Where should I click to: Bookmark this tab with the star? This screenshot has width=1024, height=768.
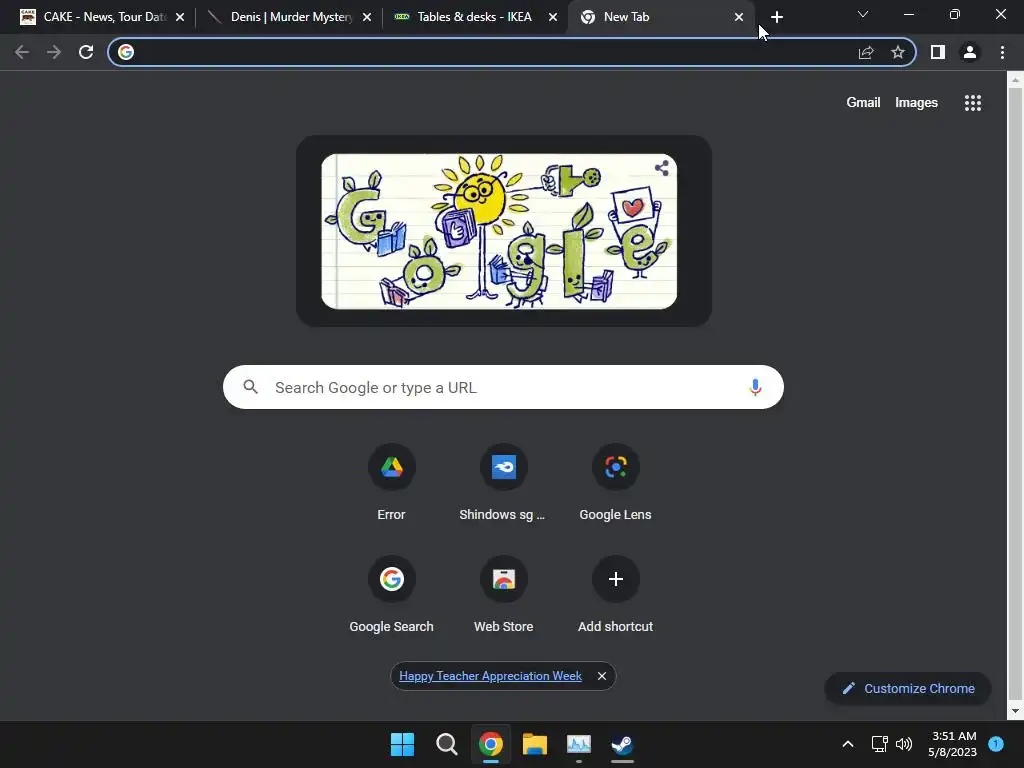point(898,52)
